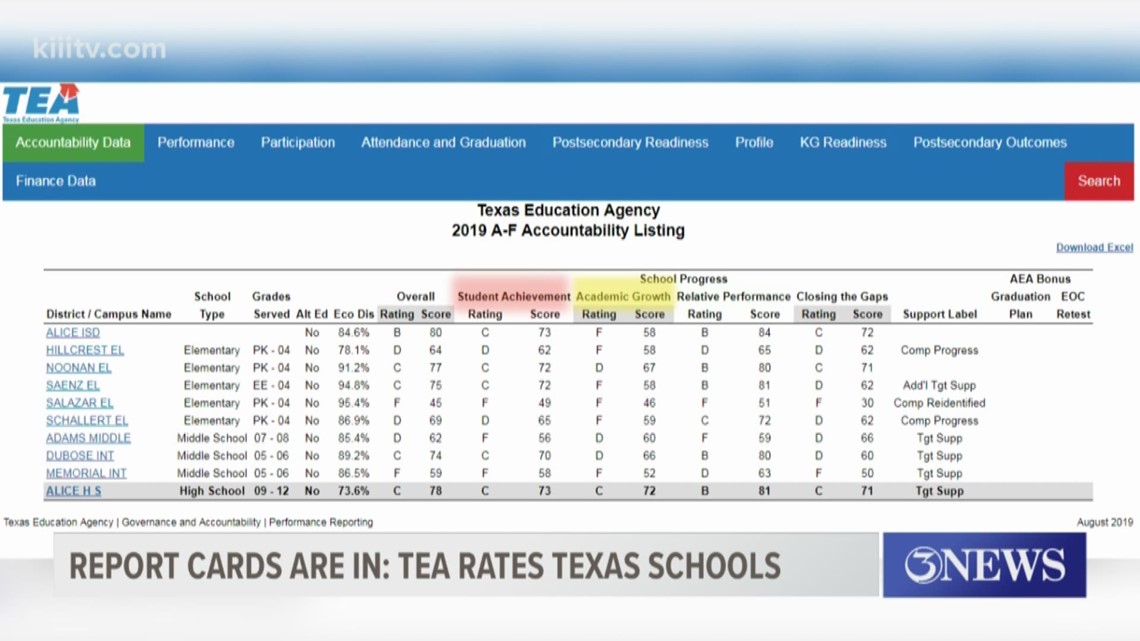Navigate to Attendance and Graduation
The height and width of the screenshot is (641, 1140).
[x=443, y=142]
